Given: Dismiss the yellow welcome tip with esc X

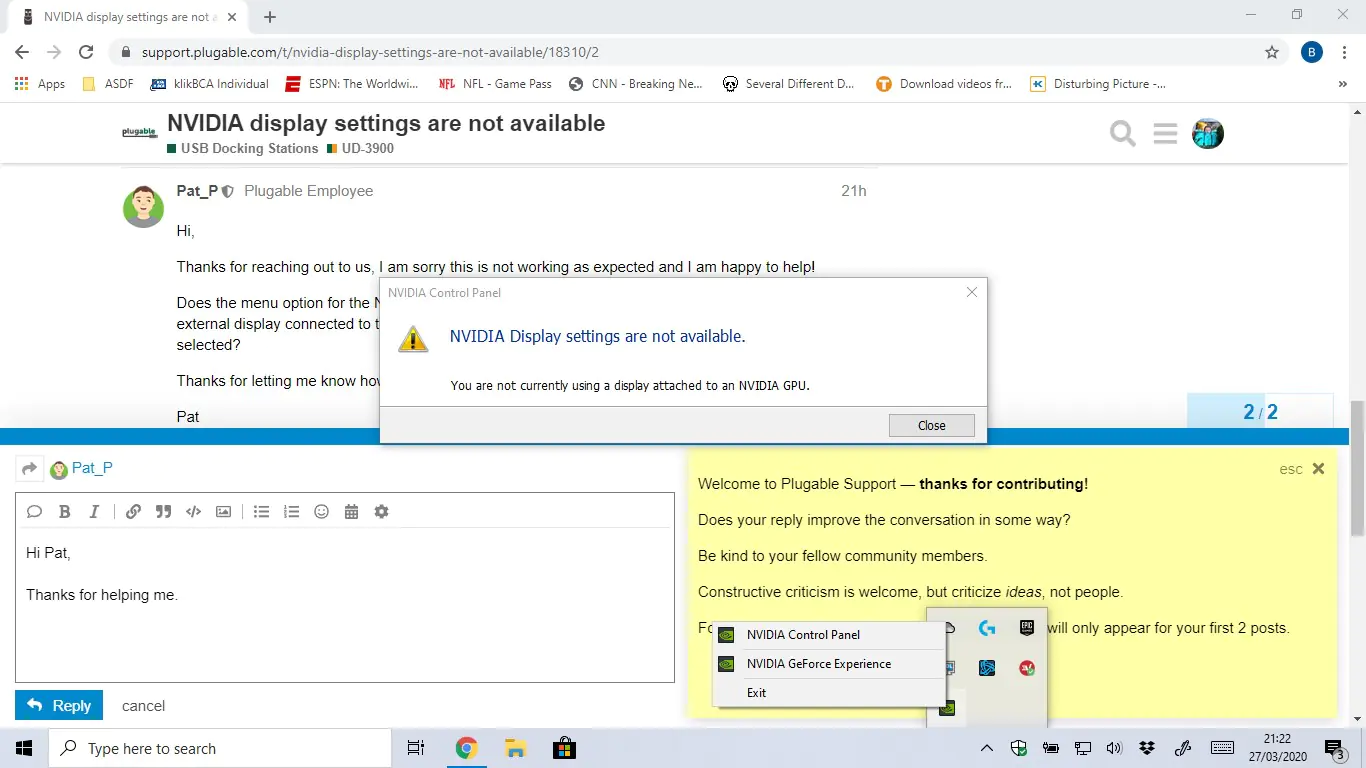Looking at the screenshot, I should (x=1318, y=468).
